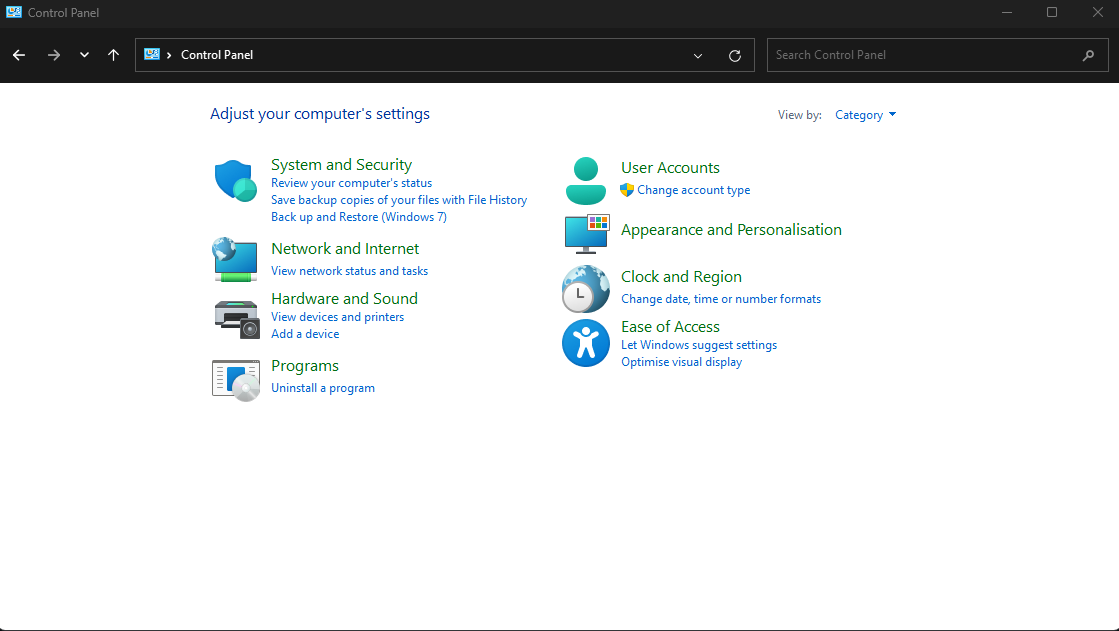Open Hardware and Sound heading
The width and height of the screenshot is (1119, 631).
tap(345, 298)
